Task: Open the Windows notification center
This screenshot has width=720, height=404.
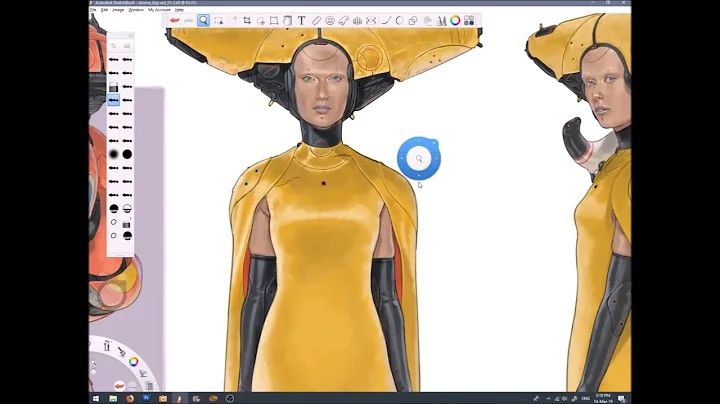Action: (622, 398)
